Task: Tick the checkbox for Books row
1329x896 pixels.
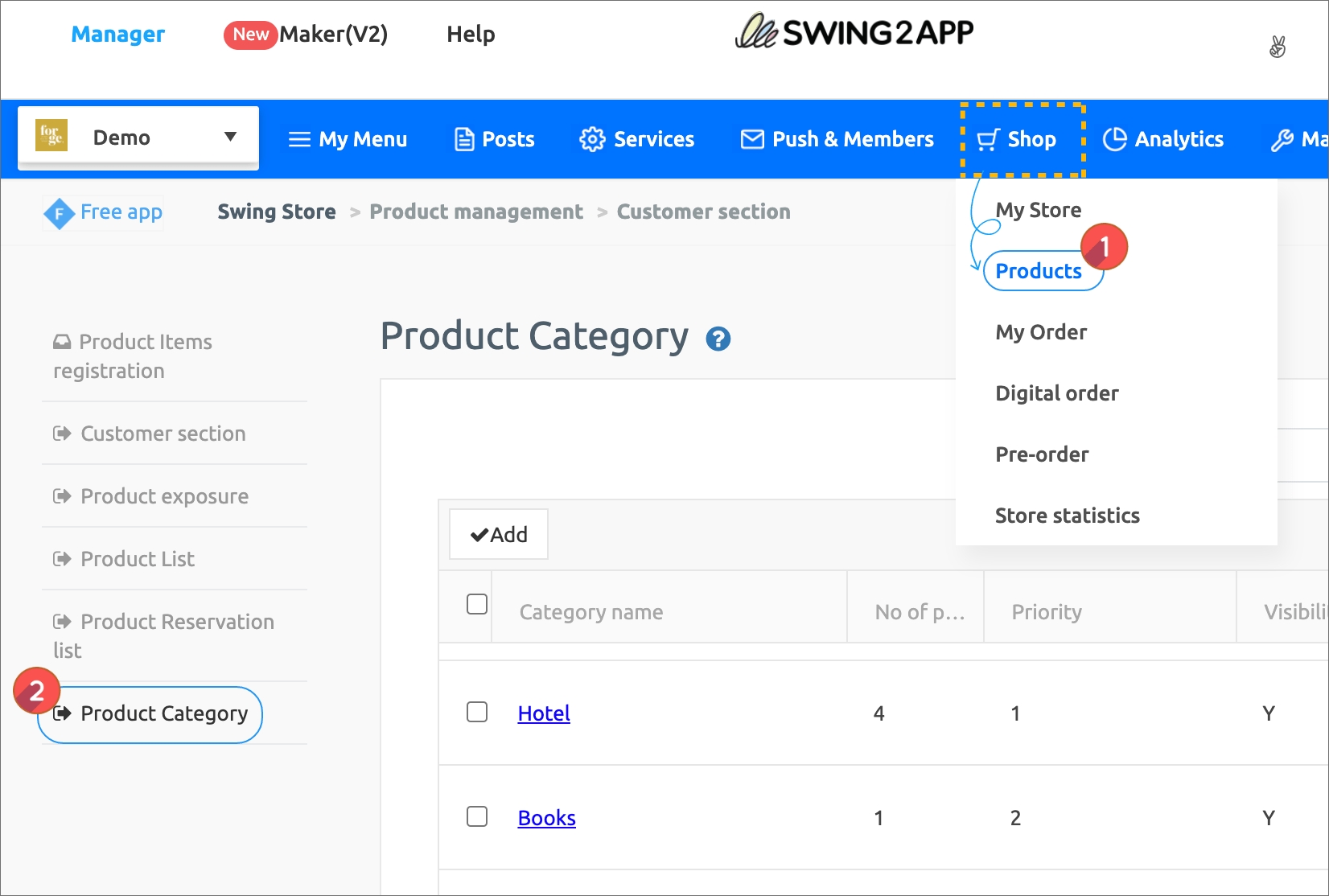Action: (x=477, y=816)
